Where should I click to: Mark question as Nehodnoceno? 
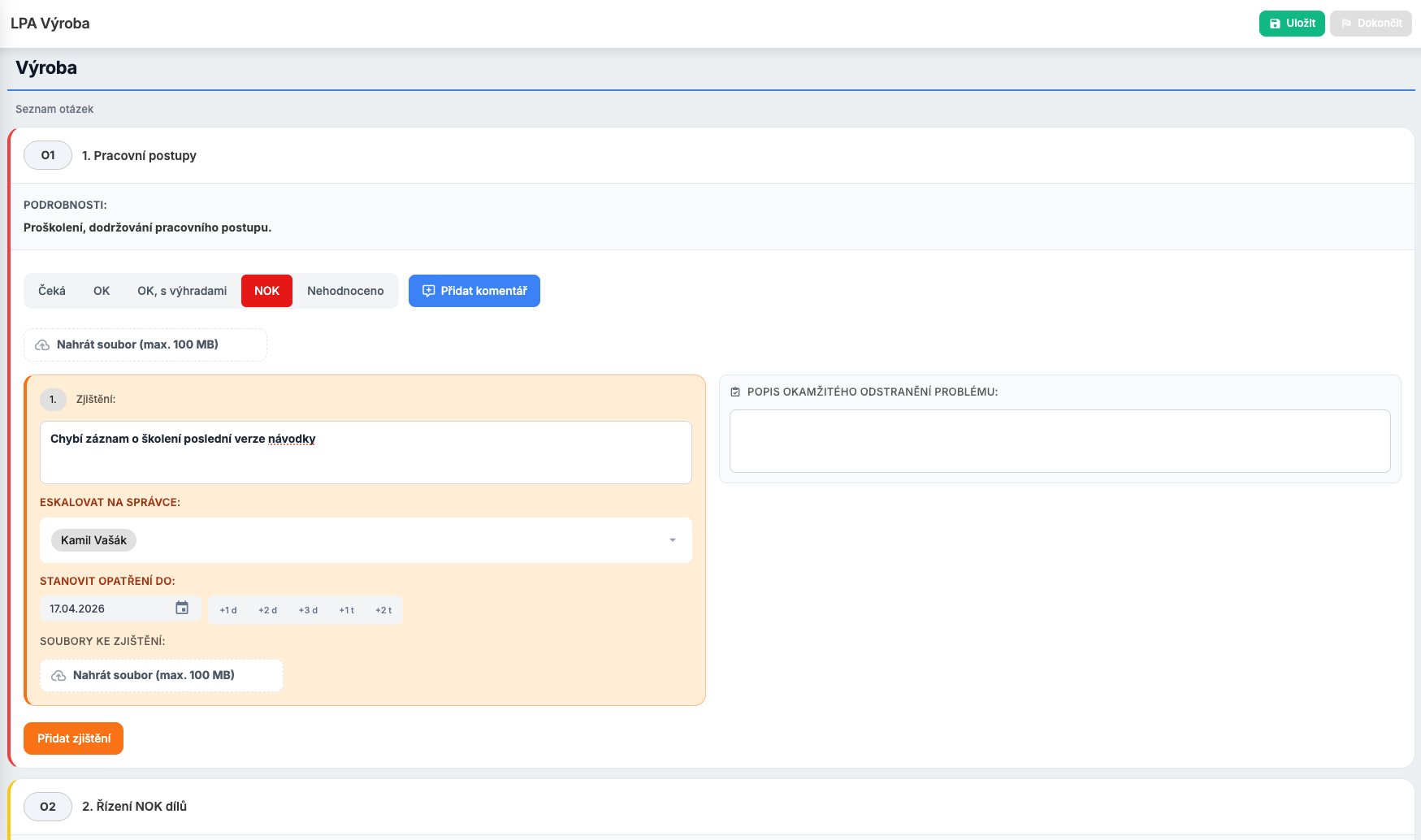tap(345, 291)
